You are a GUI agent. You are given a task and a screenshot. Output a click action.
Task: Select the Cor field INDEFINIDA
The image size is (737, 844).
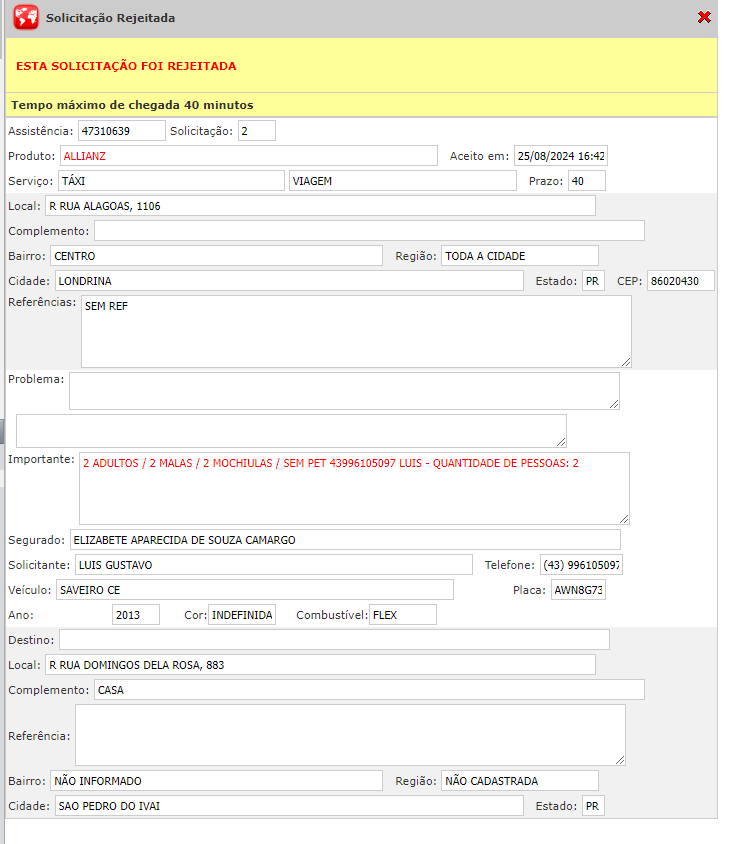[x=242, y=615]
